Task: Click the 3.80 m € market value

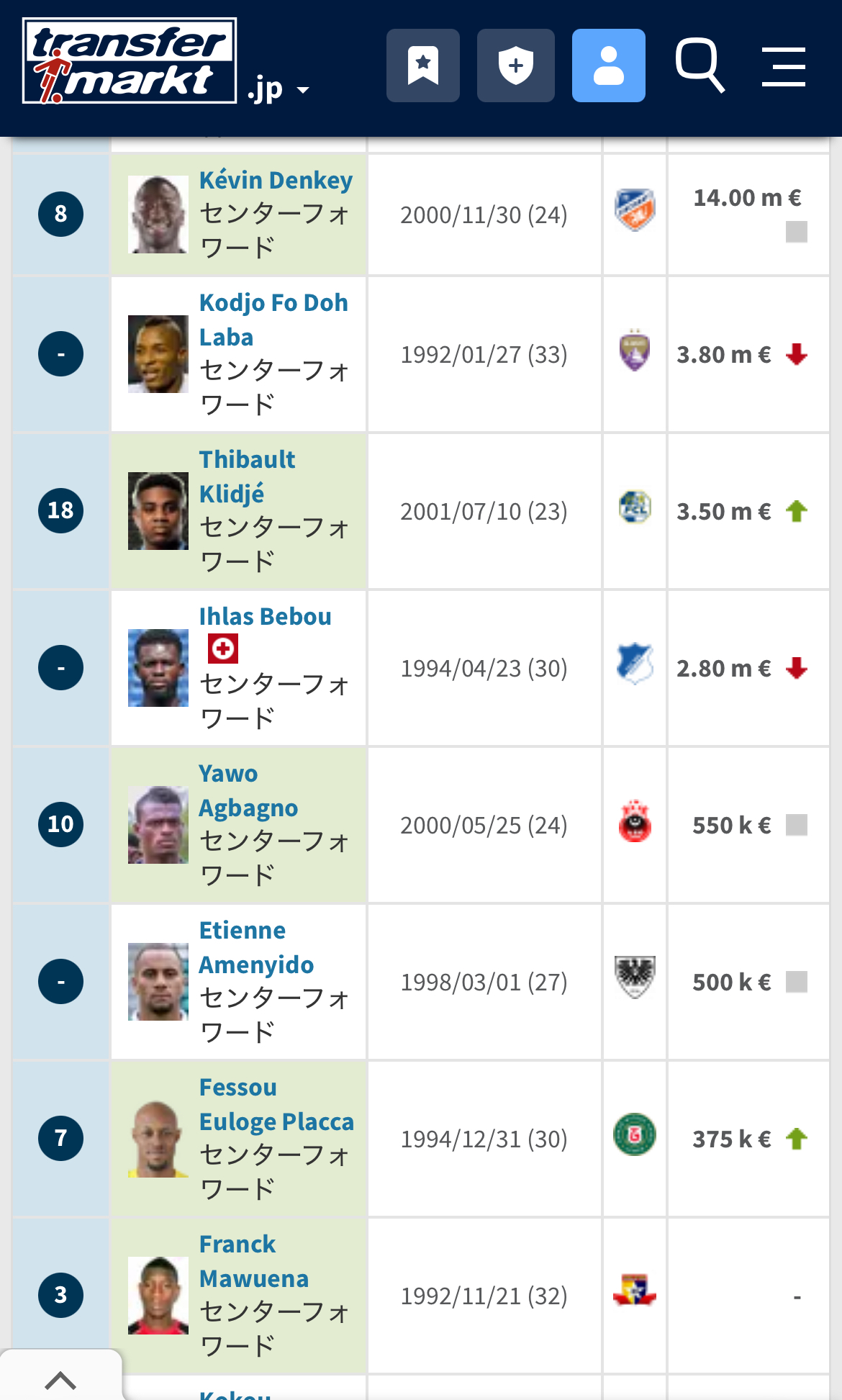Action: coord(724,355)
